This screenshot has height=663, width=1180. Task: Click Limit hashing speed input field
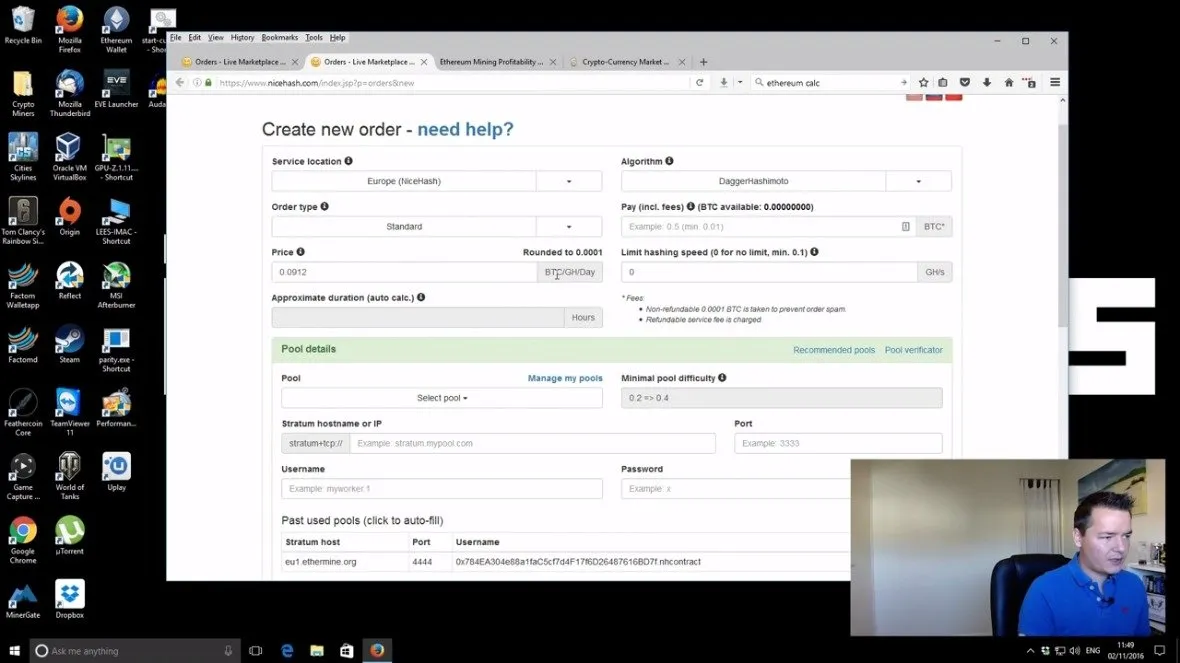[768, 272]
